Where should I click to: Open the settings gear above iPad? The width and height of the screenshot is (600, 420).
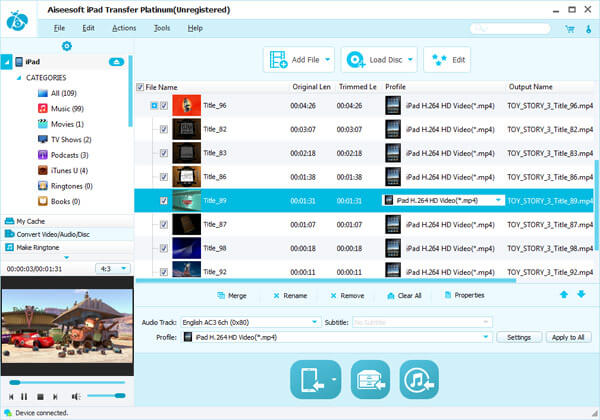point(67,46)
